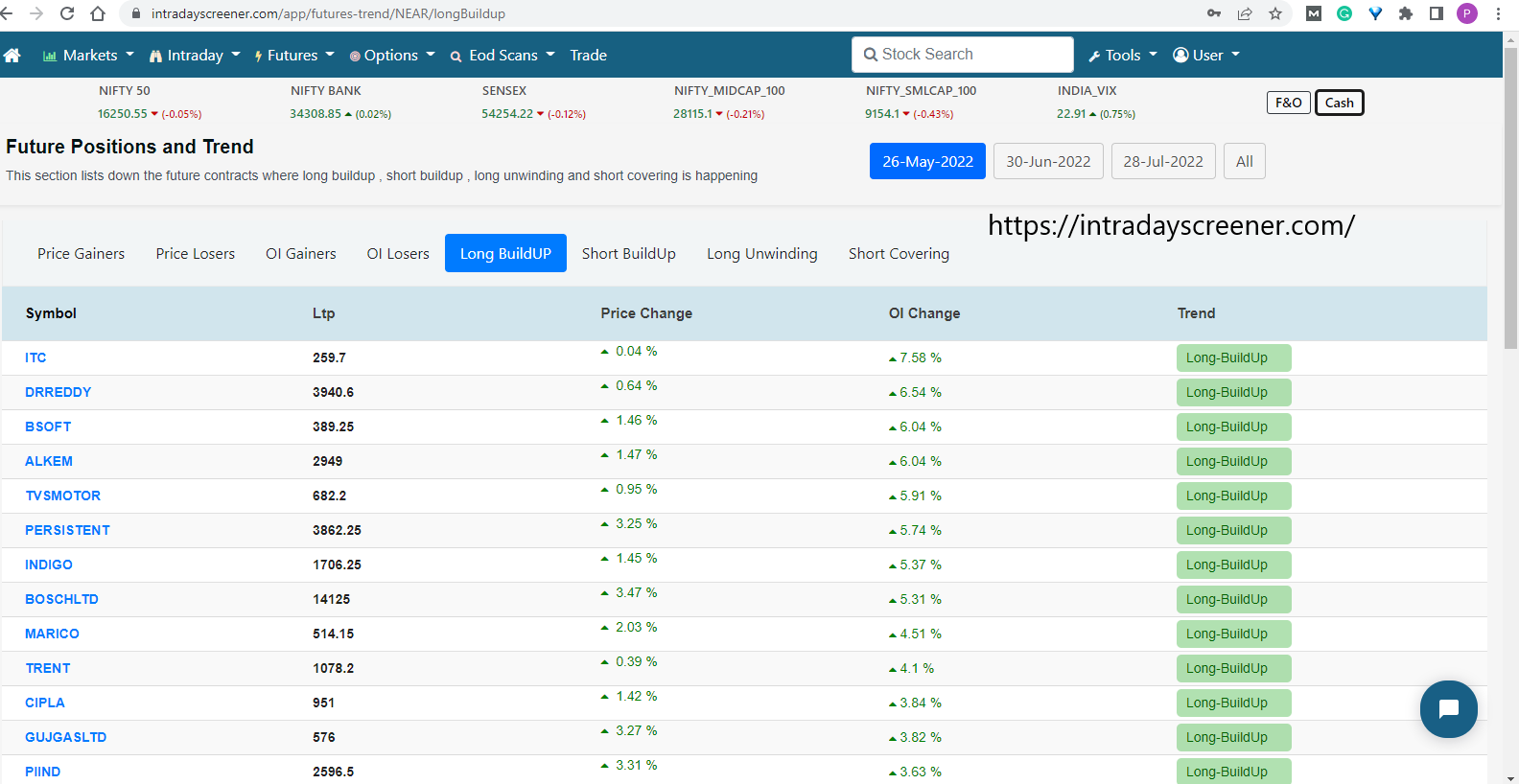Expand the Options dropdown menu
1519x784 pixels.
[392, 56]
